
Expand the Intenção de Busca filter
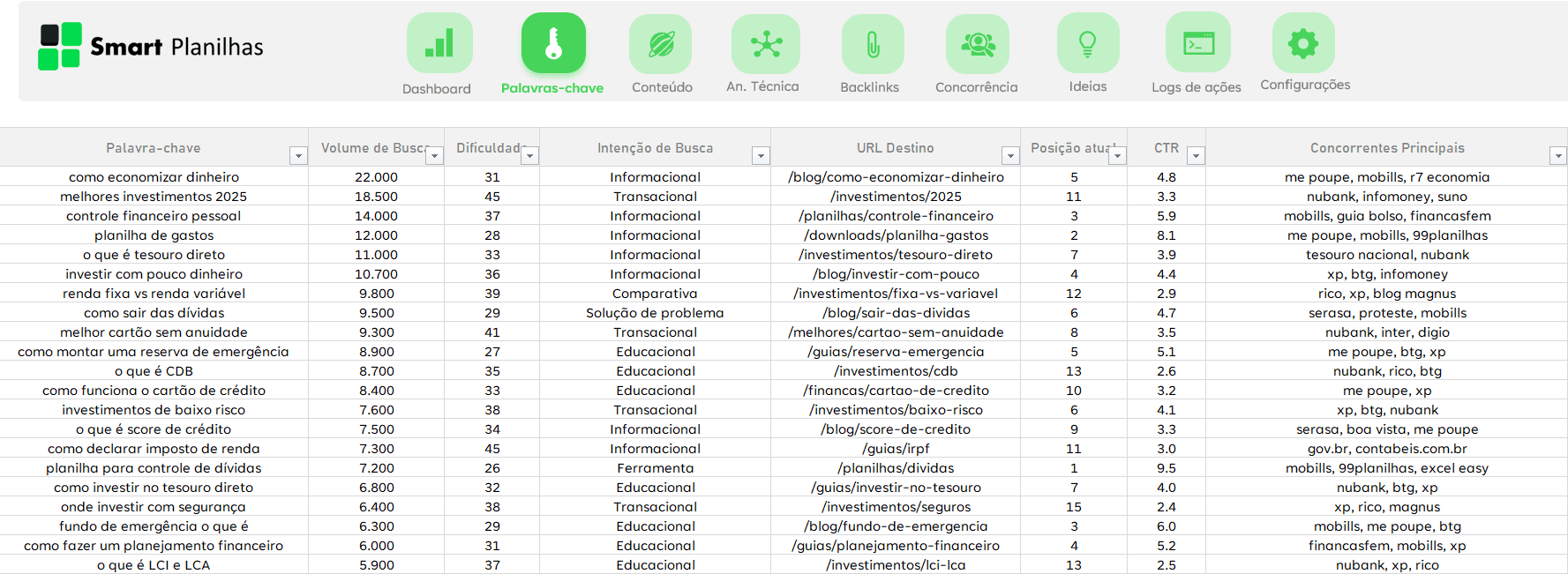pyautogui.click(x=761, y=156)
